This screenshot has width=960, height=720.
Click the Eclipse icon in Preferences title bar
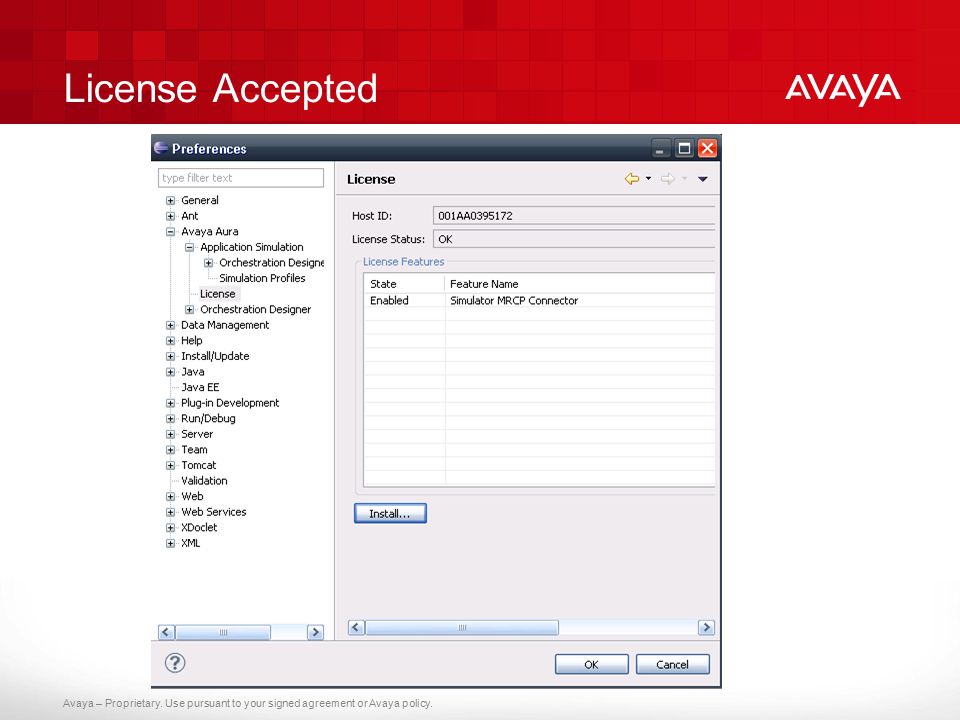click(x=161, y=148)
